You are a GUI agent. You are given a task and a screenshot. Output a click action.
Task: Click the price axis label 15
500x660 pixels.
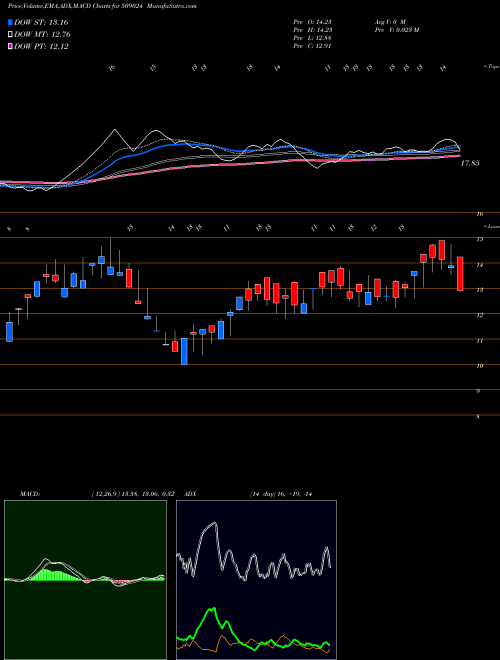pos(479,240)
